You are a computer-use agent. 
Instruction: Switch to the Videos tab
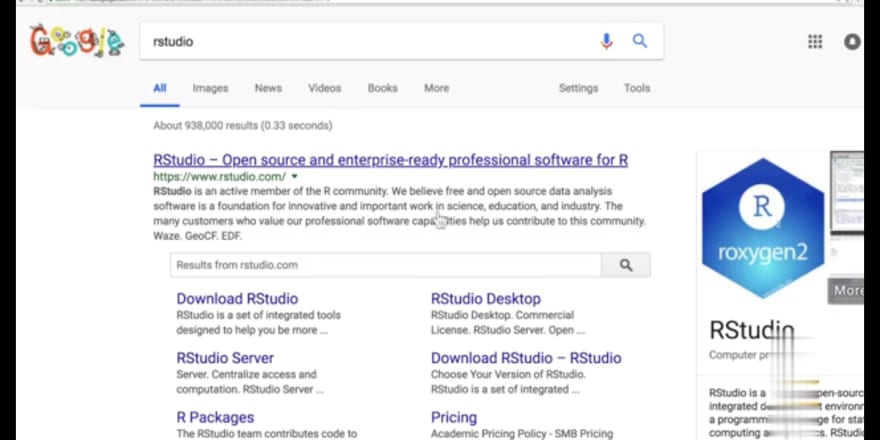click(x=324, y=88)
